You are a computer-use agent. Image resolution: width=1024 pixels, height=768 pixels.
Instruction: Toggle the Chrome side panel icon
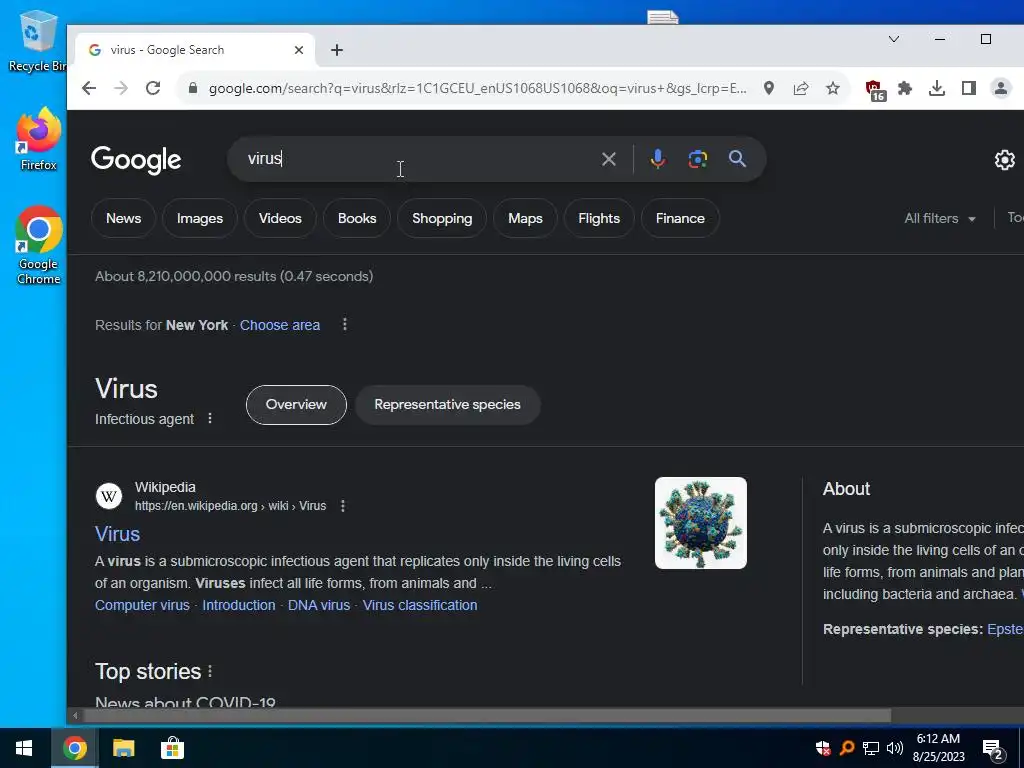point(968,88)
